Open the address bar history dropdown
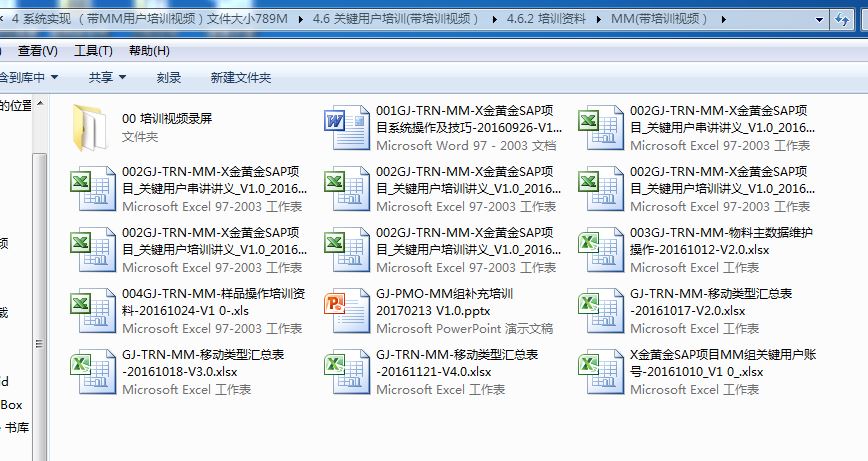The height and width of the screenshot is (461, 868). pyautogui.click(x=819, y=20)
